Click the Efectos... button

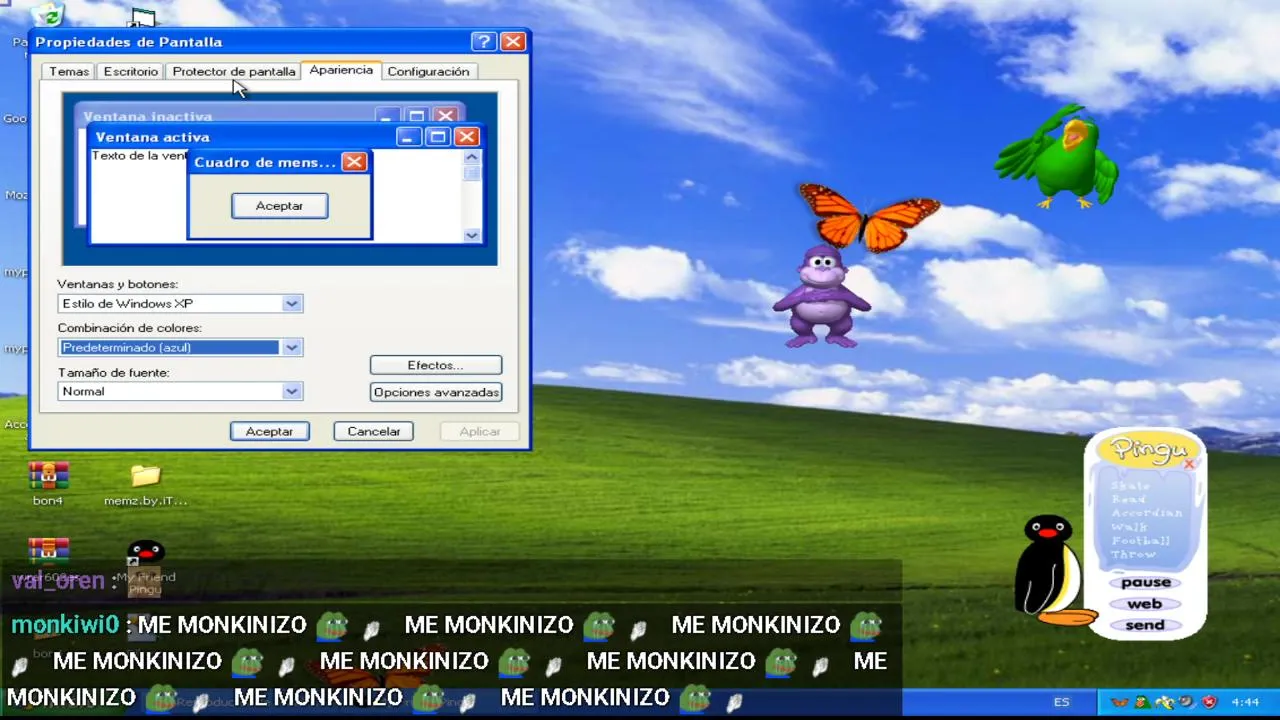[436, 365]
